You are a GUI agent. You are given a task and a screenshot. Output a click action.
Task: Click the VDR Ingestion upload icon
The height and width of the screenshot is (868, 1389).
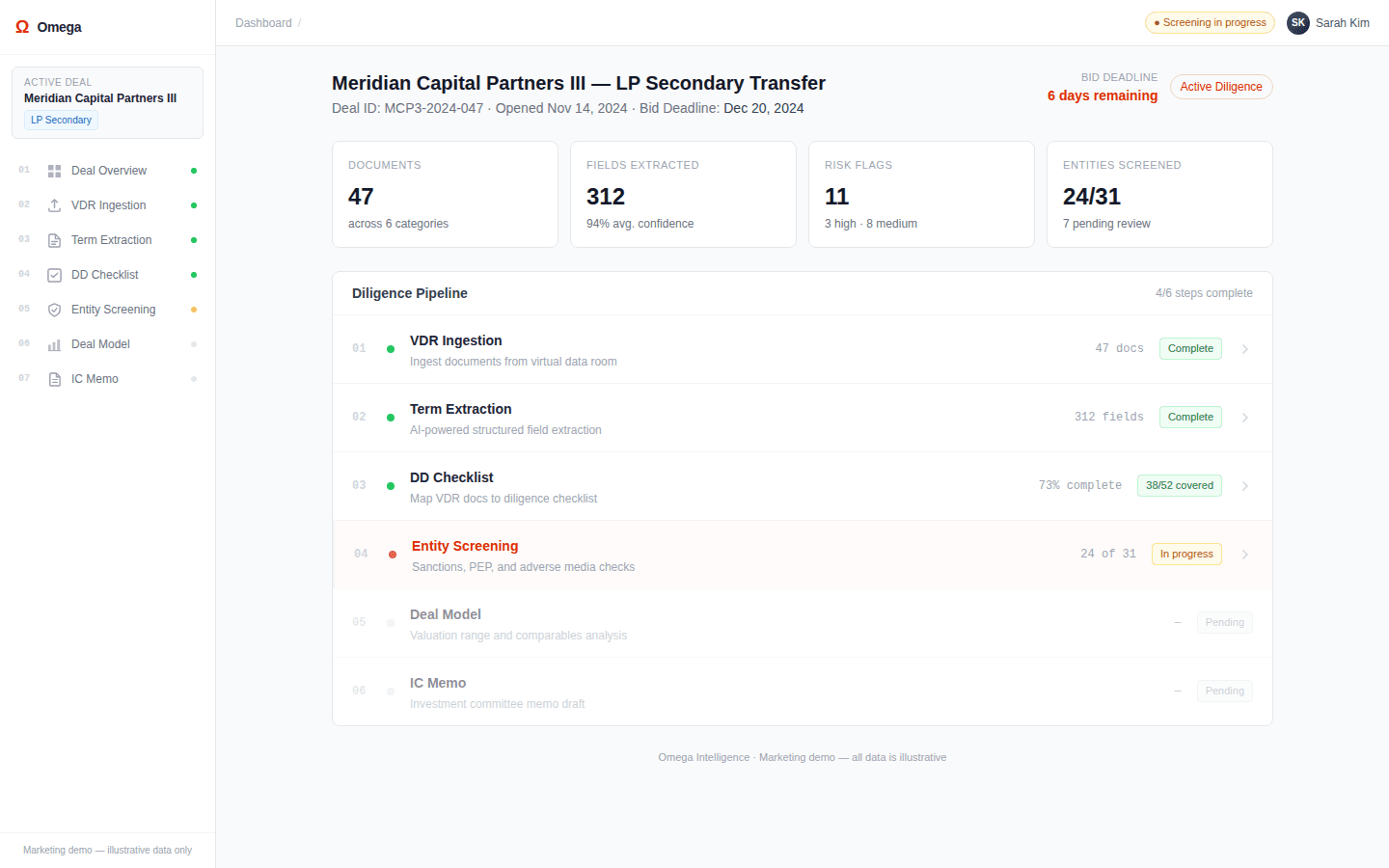point(54,204)
